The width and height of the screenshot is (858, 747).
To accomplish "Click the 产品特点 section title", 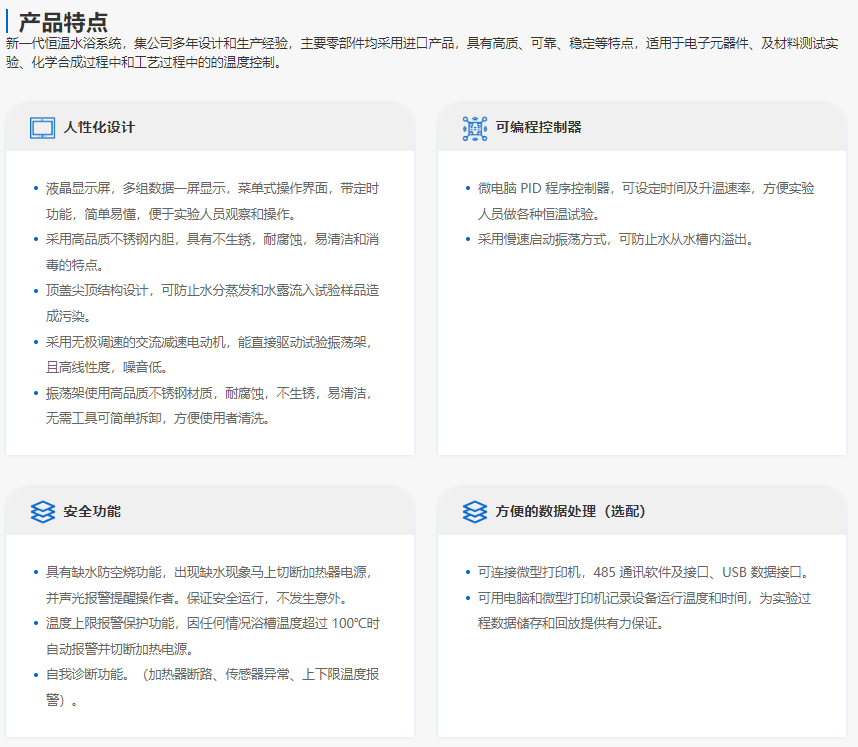I will coord(63,22).
